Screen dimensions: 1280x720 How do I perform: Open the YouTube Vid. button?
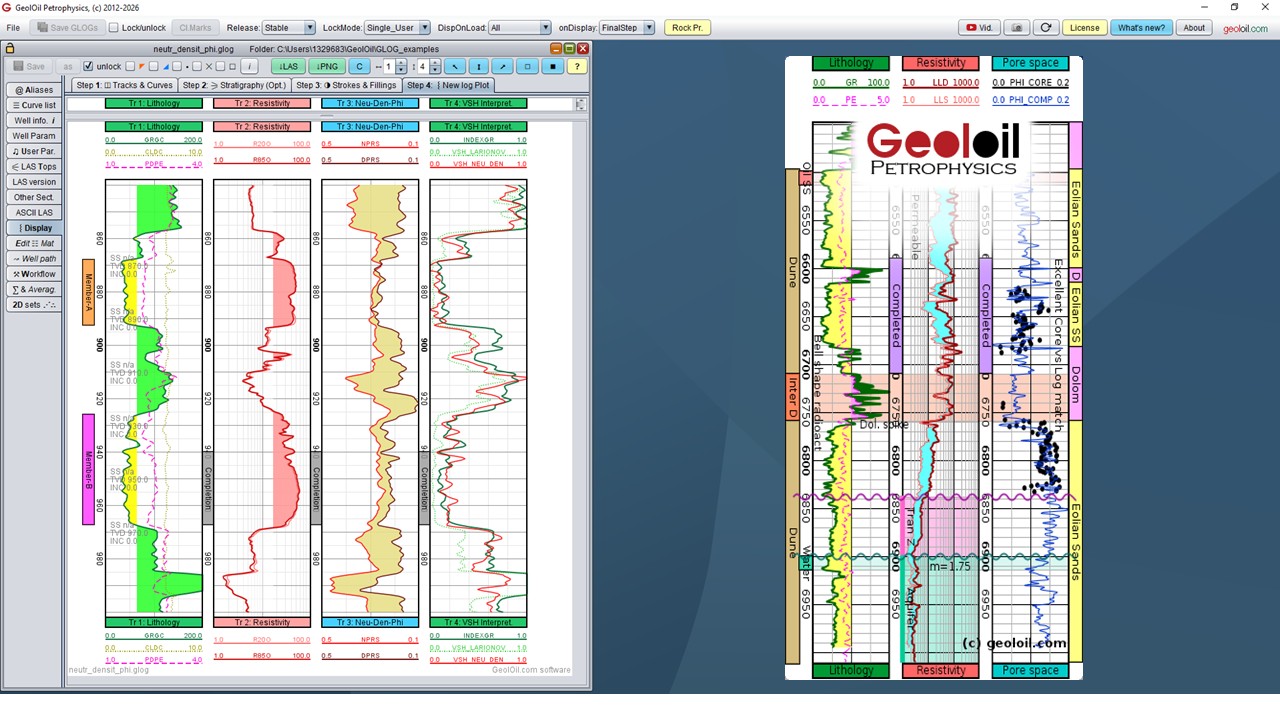click(x=980, y=28)
